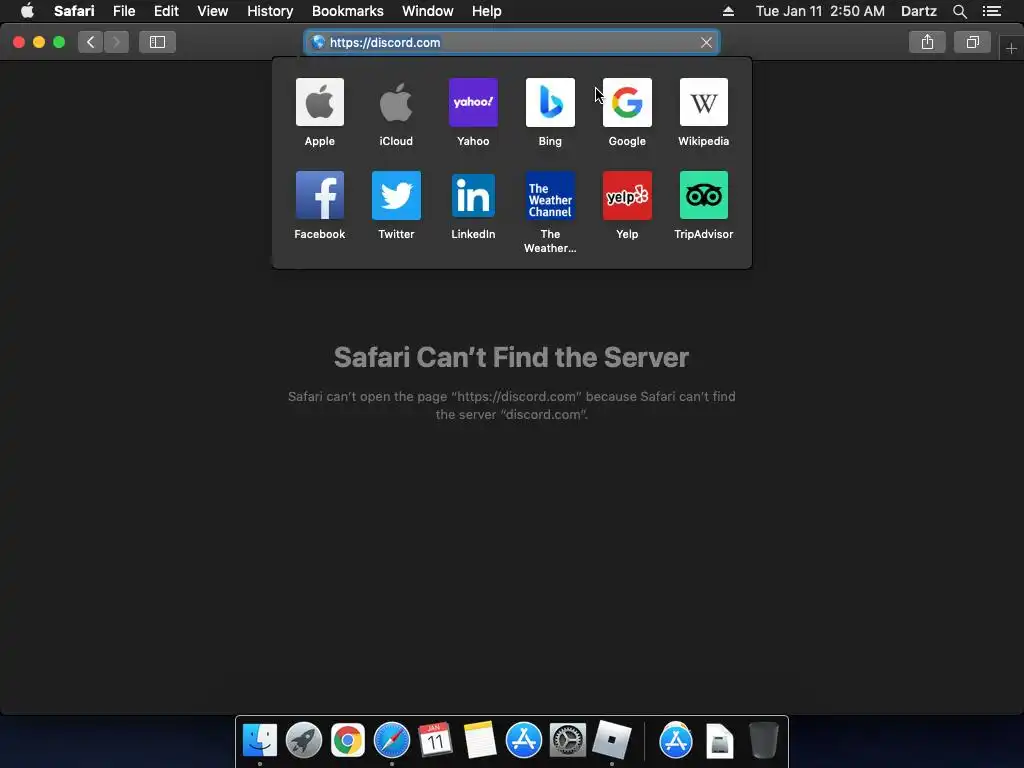Open the Twitter favorite tile

coord(396,195)
